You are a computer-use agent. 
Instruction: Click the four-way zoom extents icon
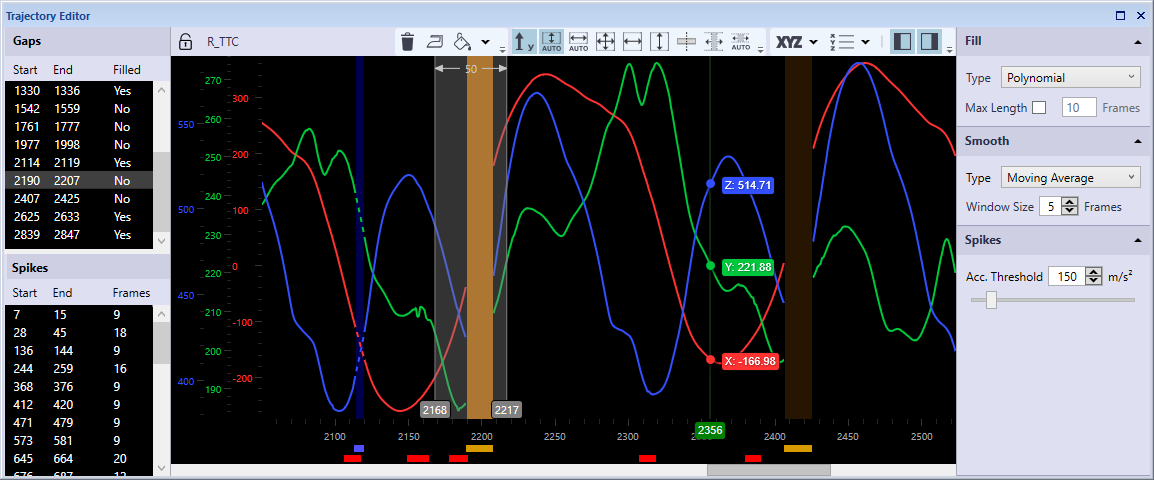tap(605, 42)
